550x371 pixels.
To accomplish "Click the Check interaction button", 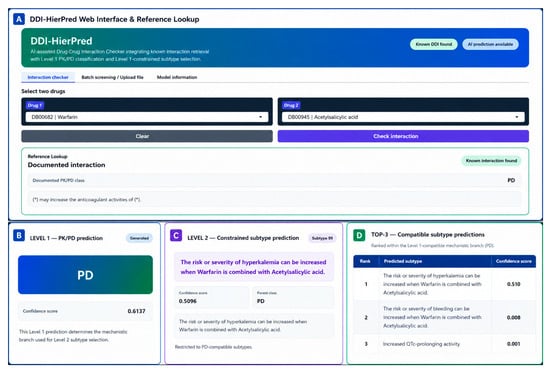I will click(403, 136).
